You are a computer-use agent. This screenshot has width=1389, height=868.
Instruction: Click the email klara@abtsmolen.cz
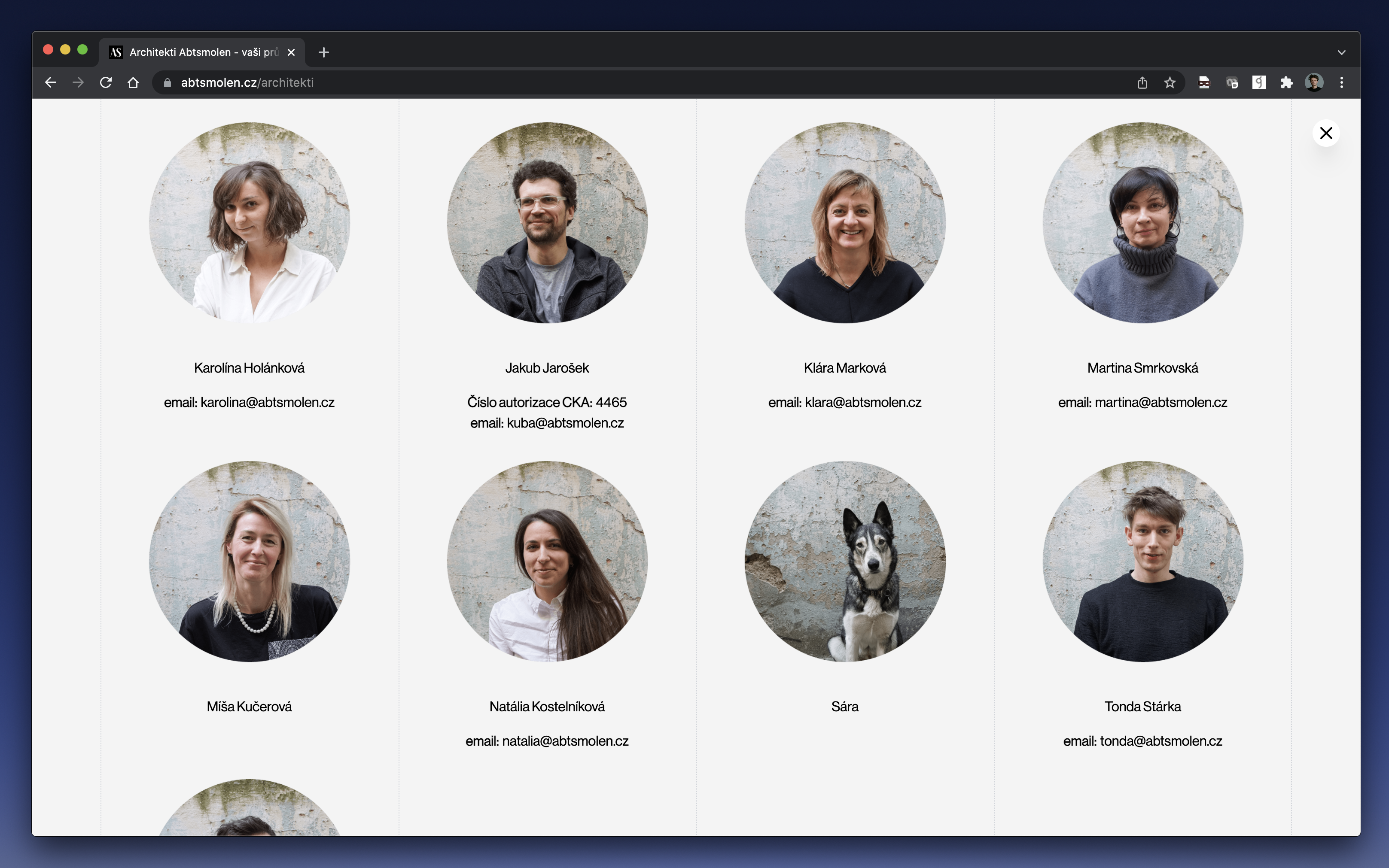pos(863,402)
